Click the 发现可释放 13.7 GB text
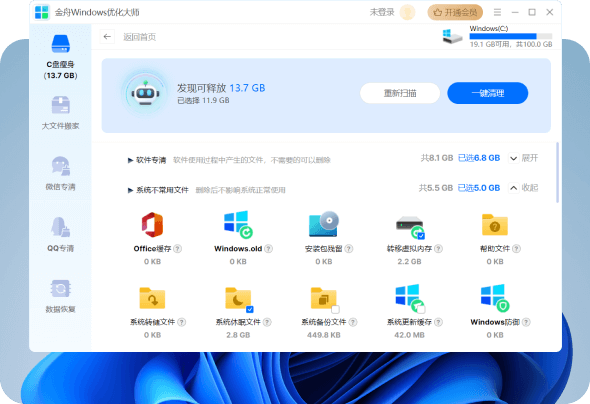590x404 pixels. [221, 88]
